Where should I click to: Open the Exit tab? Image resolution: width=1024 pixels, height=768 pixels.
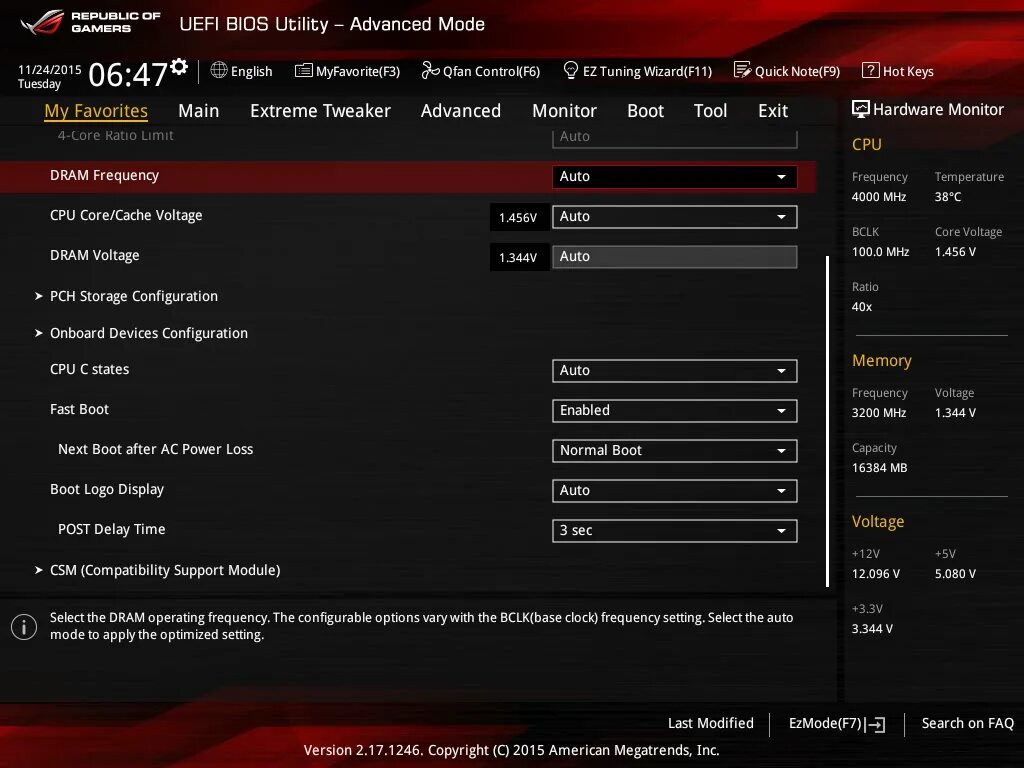[x=773, y=111]
